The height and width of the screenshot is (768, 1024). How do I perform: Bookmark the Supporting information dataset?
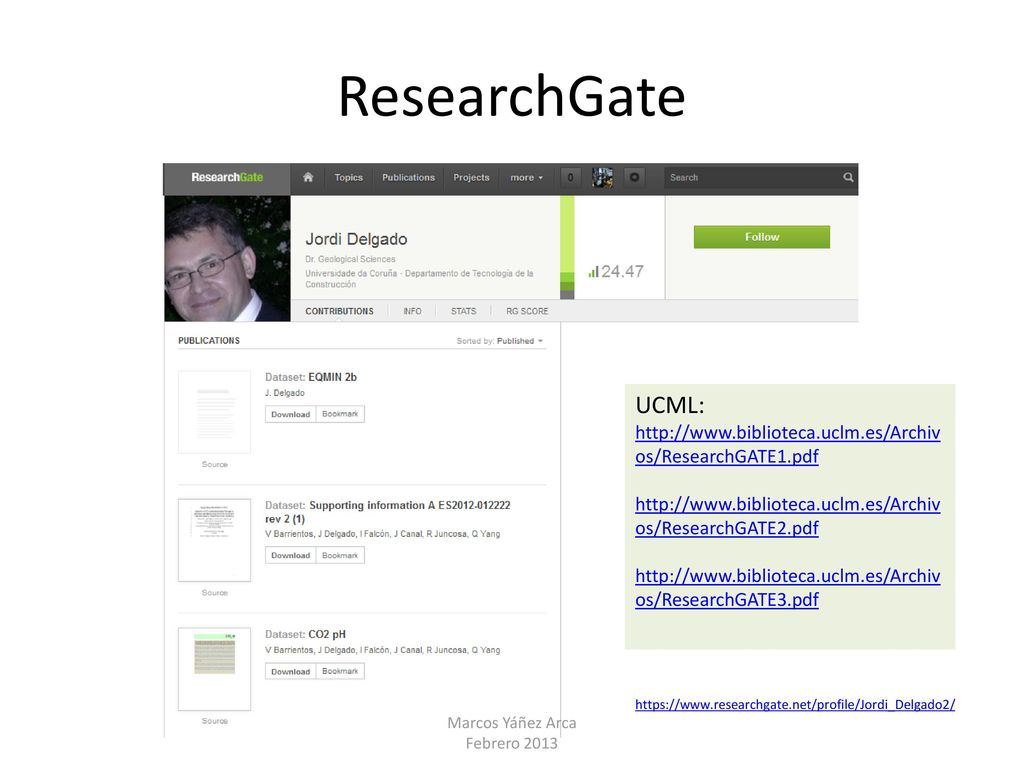(x=340, y=555)
